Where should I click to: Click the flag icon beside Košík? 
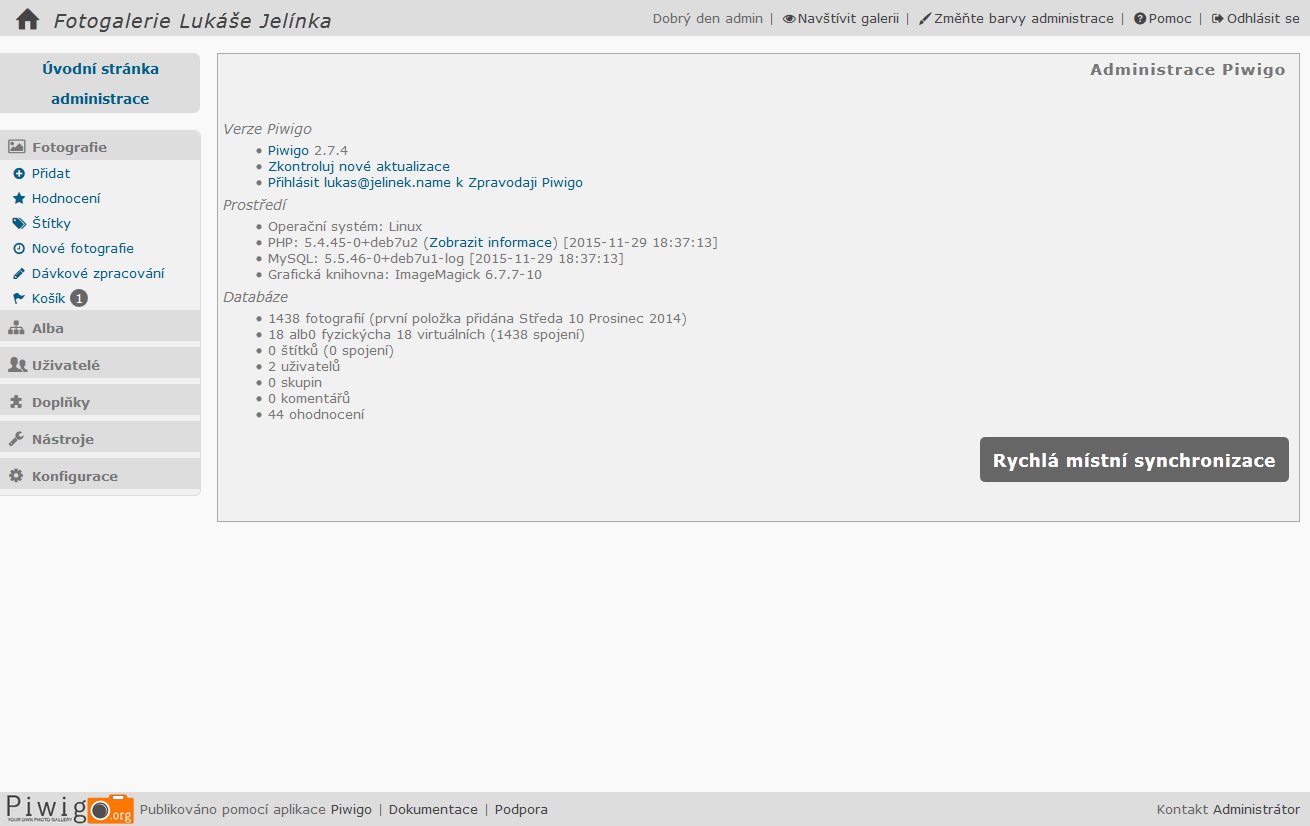tap(18, 298)
